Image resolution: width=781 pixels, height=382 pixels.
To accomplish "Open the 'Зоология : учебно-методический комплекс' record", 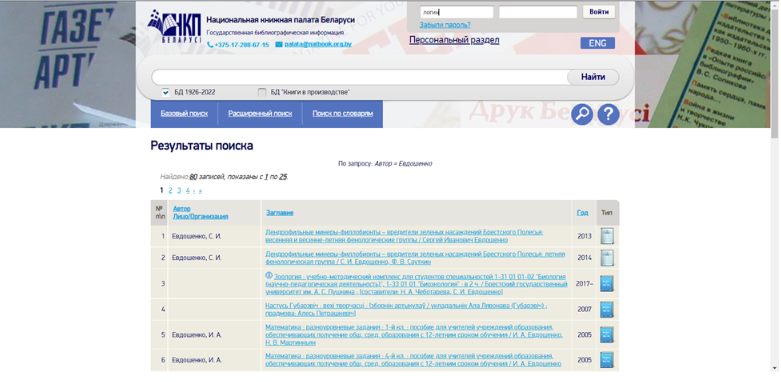I will pyautogui.click(x=416, y=283).
